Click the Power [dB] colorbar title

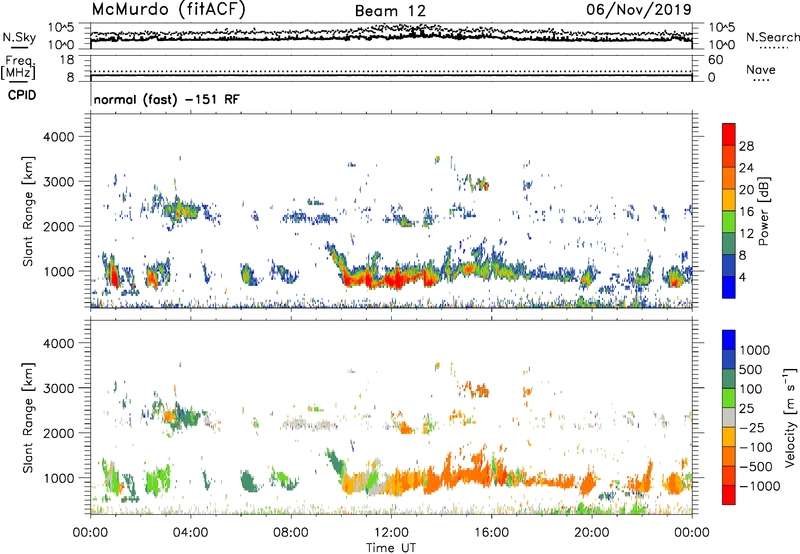764,211
